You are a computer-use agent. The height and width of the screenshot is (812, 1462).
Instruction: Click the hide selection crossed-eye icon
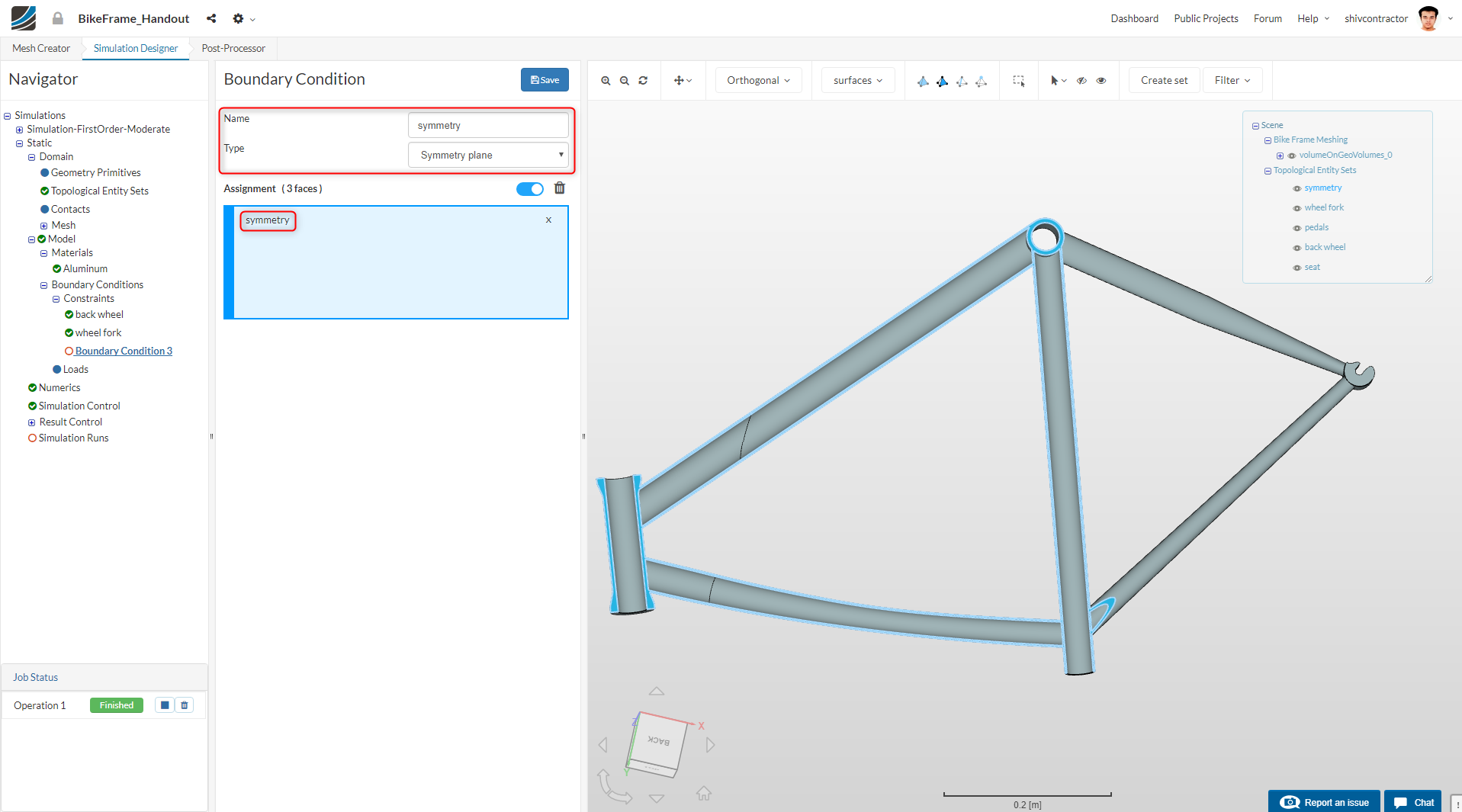[x=1081, y=81]
